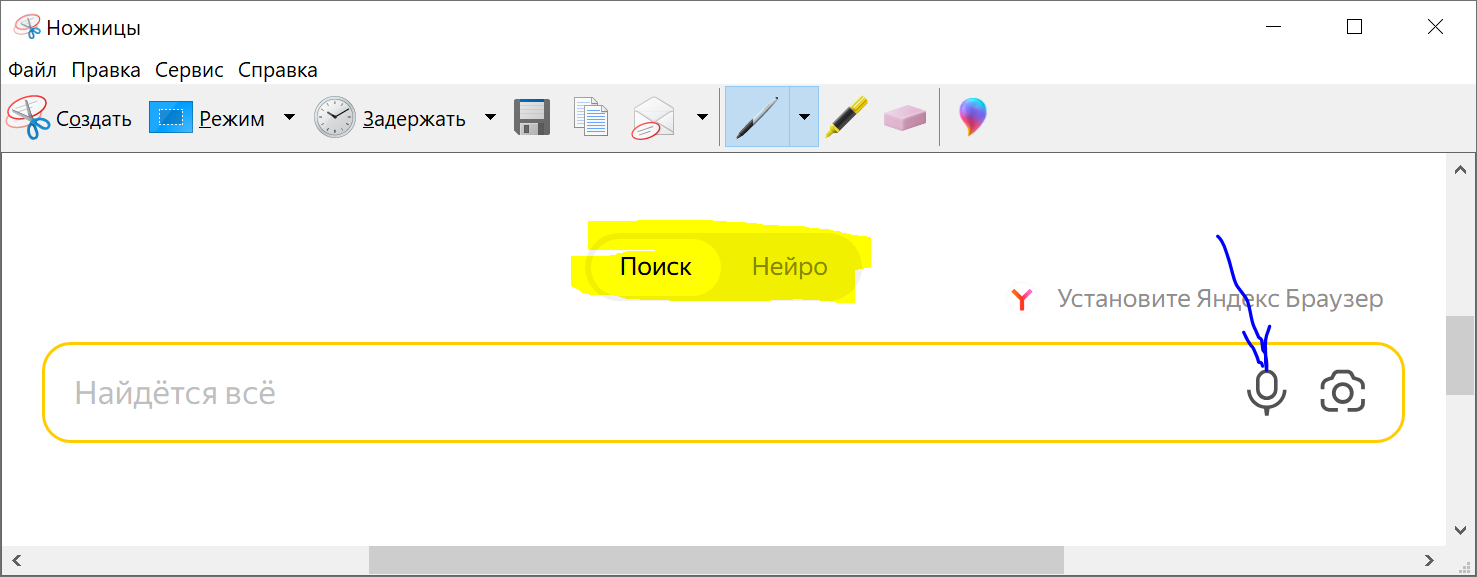
Task: Copy the snip using the copy icon
Action: (591, 118)
